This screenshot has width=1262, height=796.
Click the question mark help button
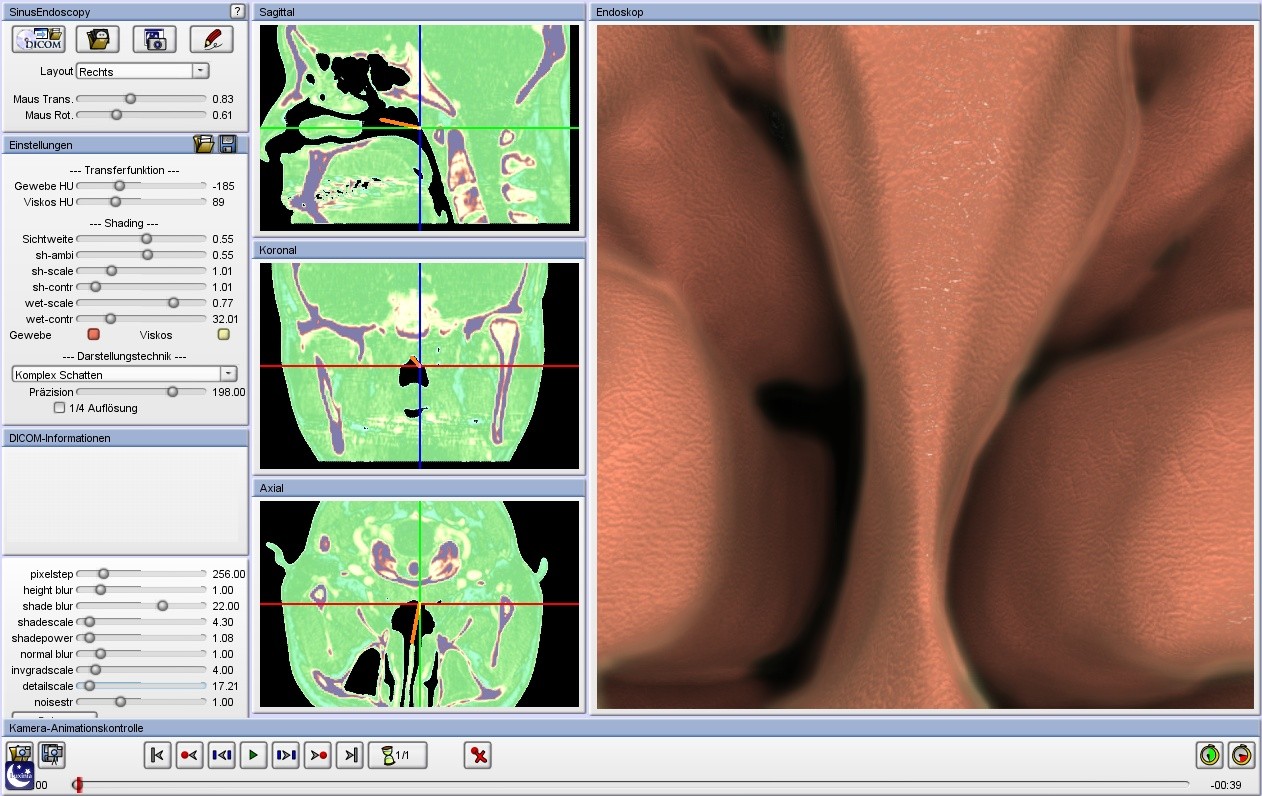coord(237,11)
